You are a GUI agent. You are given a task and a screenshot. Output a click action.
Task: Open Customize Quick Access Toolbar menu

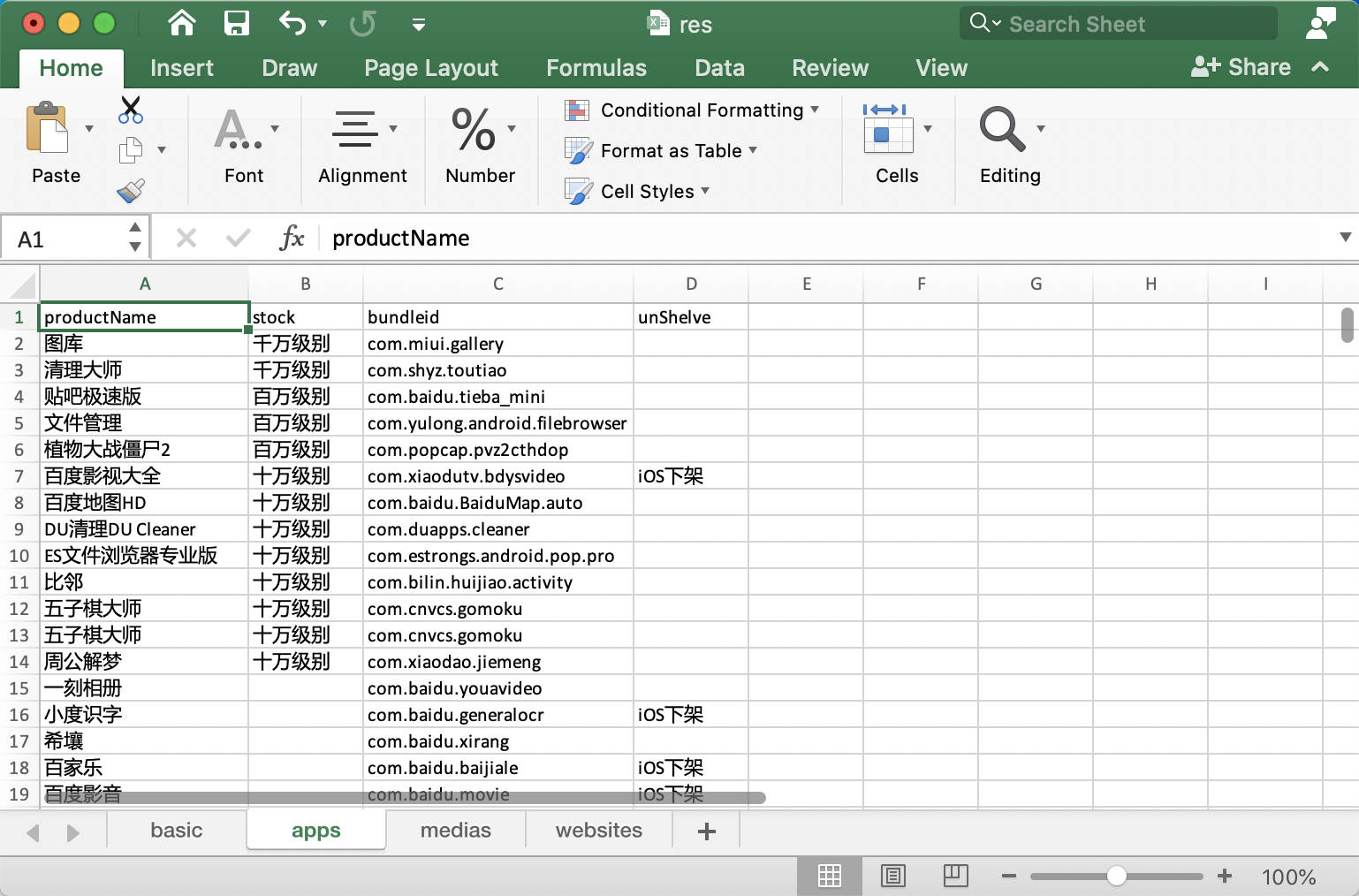(x=419, y=25)
